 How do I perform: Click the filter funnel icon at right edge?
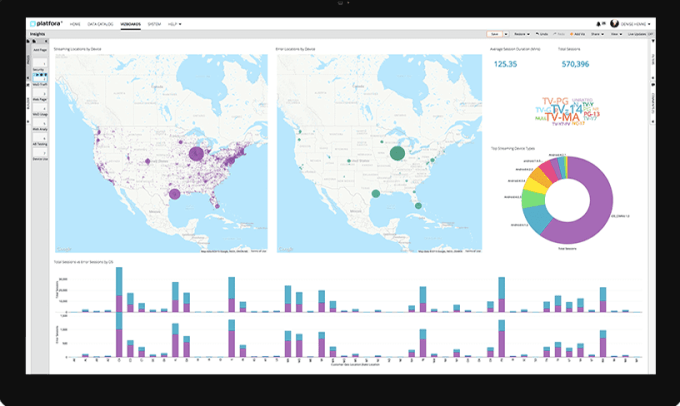[x=653, y=41]
